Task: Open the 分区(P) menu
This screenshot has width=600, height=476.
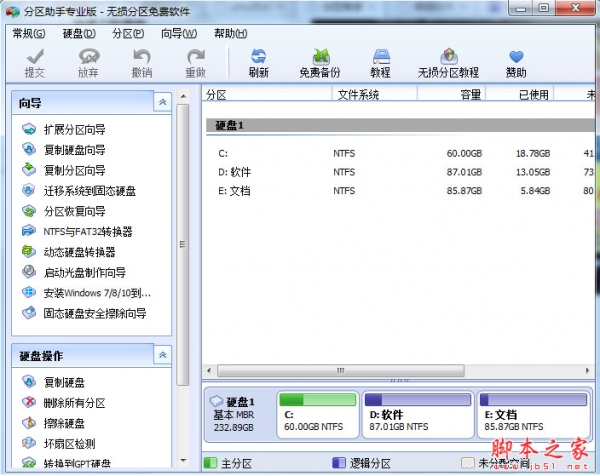Action: click(128, 34)
